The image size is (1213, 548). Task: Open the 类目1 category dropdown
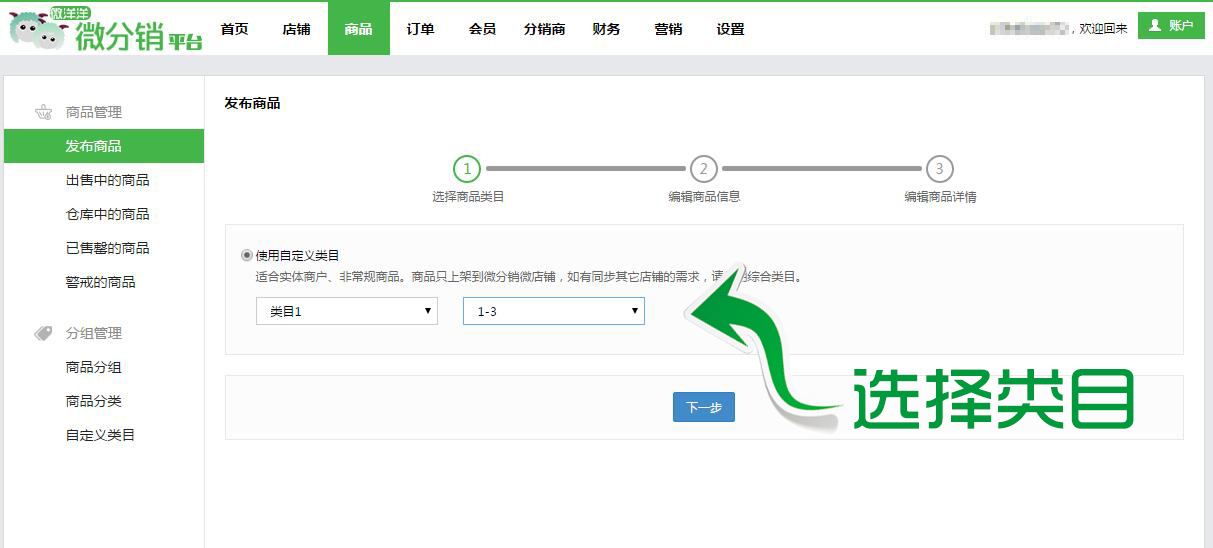(x=346, y=311)
